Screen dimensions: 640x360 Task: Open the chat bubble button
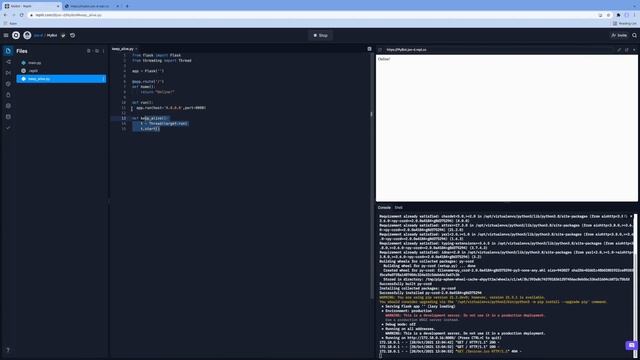pos(631,345)
